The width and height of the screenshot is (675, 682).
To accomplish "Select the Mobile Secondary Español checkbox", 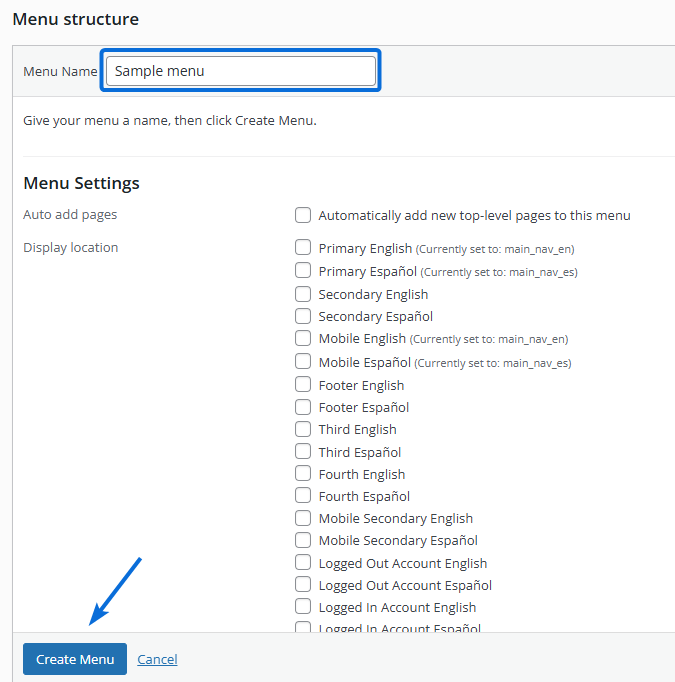I will tap(303, 540).
